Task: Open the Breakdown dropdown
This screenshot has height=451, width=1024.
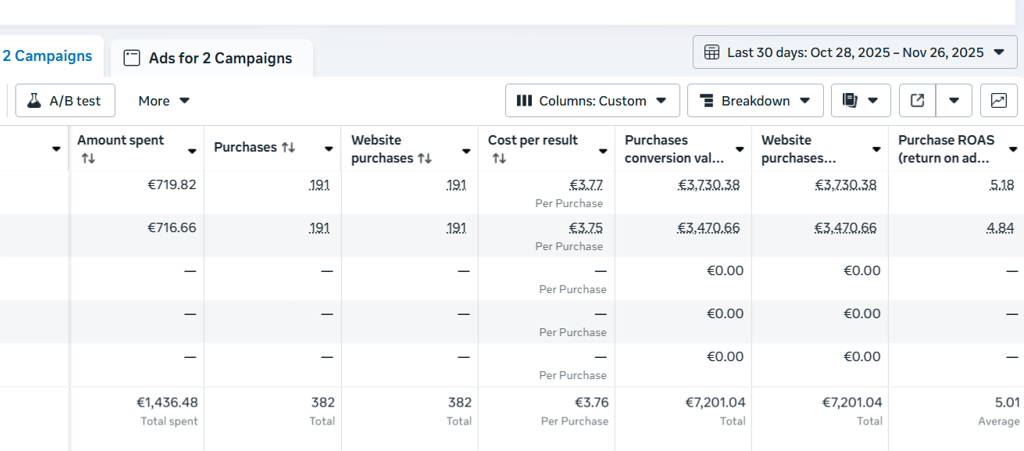Action: 755,100
